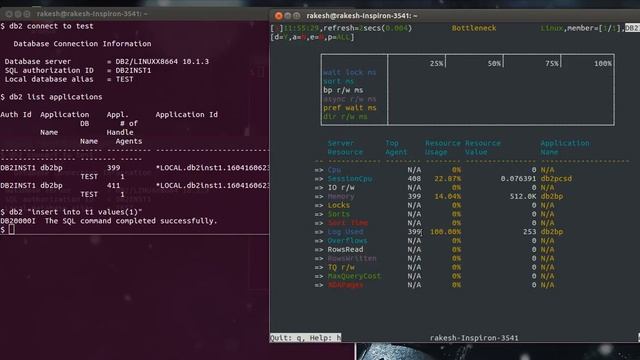Click the 25% scale marker
This screenshot has width=640, height=360.
point(436,64)
